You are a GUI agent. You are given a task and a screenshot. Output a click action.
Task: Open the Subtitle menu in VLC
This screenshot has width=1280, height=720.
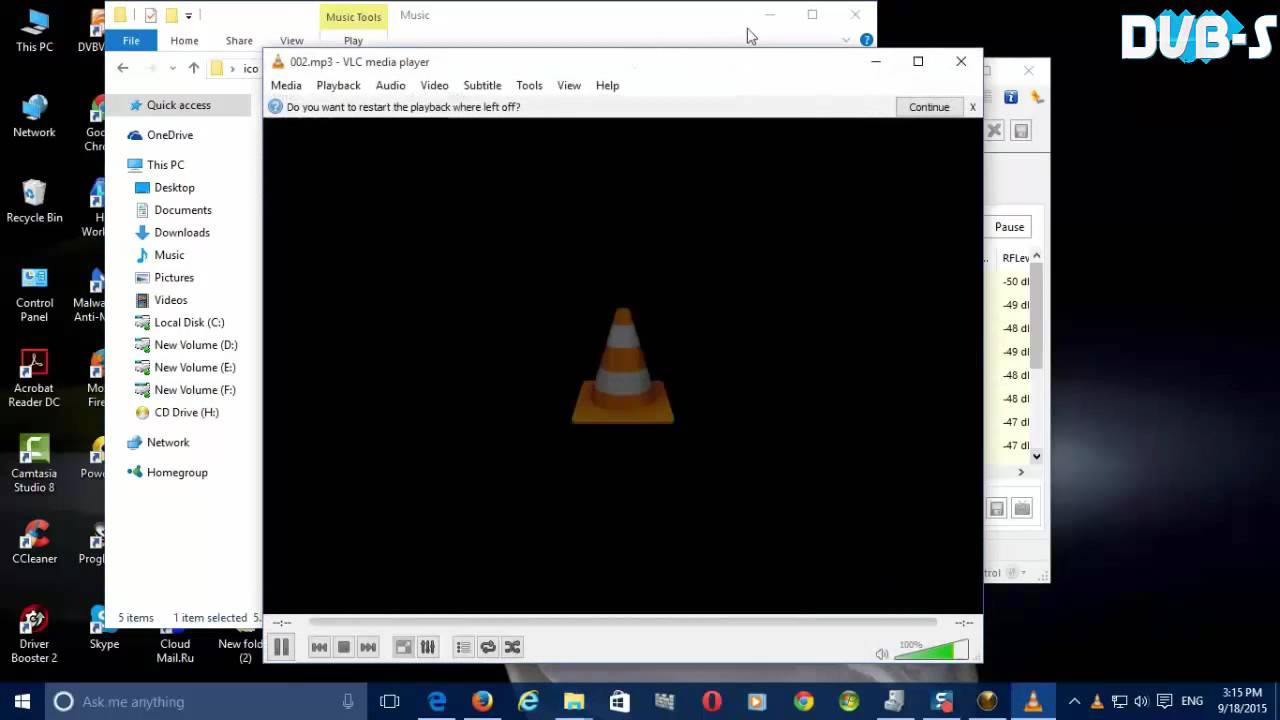tap(482, 85)
